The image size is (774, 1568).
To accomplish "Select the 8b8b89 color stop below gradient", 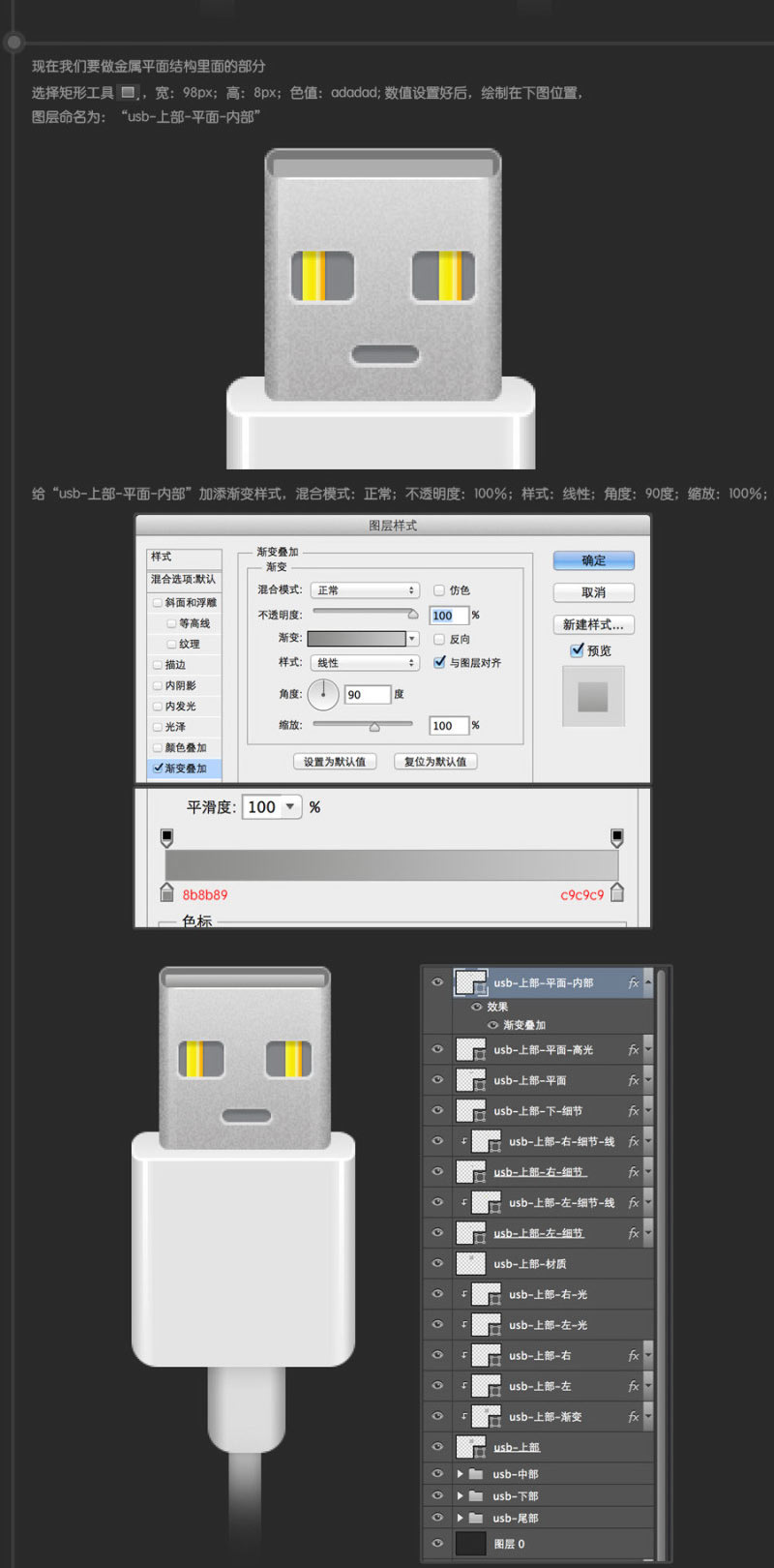I will 166,891.
